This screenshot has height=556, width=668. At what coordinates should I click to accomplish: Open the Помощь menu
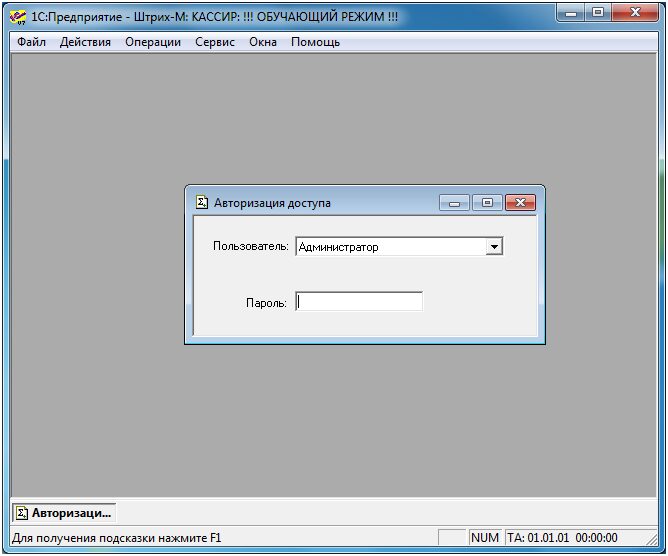pos(315,42)
